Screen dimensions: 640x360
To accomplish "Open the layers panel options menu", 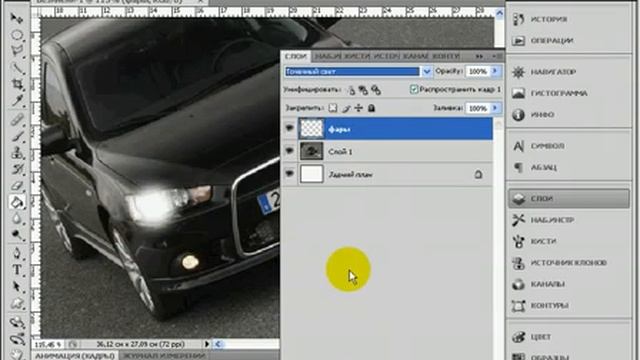I will [x=496, y=56].
